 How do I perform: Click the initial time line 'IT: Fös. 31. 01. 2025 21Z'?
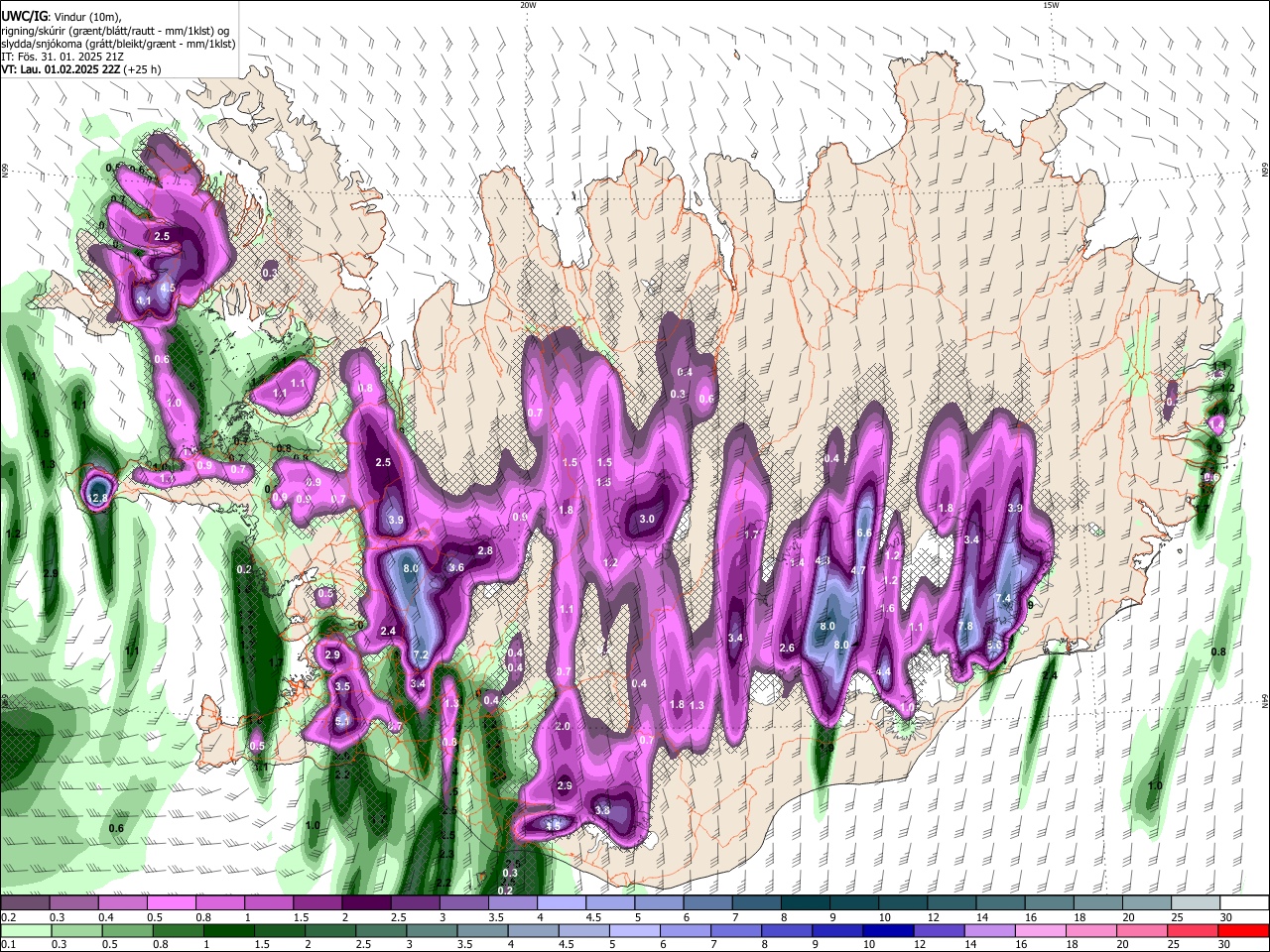[63, 57]
